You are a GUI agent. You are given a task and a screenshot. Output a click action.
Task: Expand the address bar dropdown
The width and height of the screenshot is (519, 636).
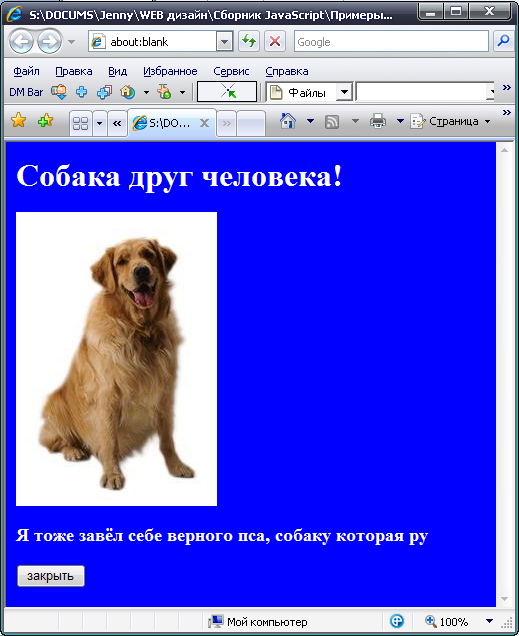click(x=224, y=42)
